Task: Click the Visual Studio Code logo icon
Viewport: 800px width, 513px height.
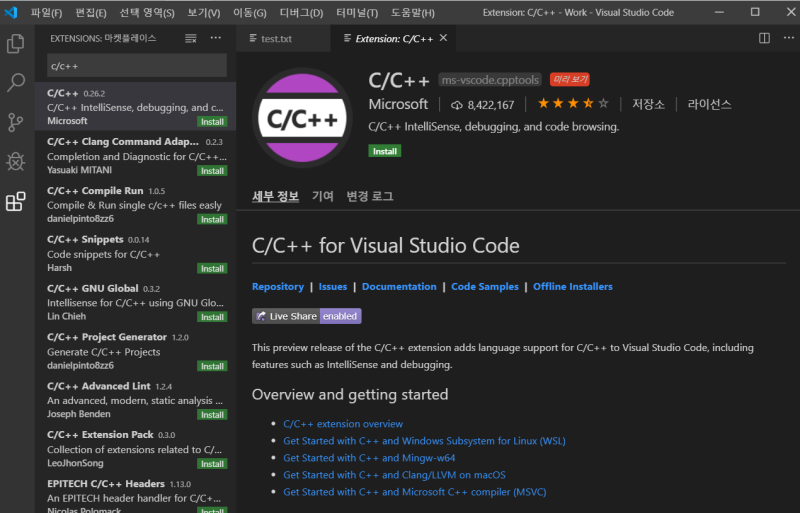Action: coord(11,12)
